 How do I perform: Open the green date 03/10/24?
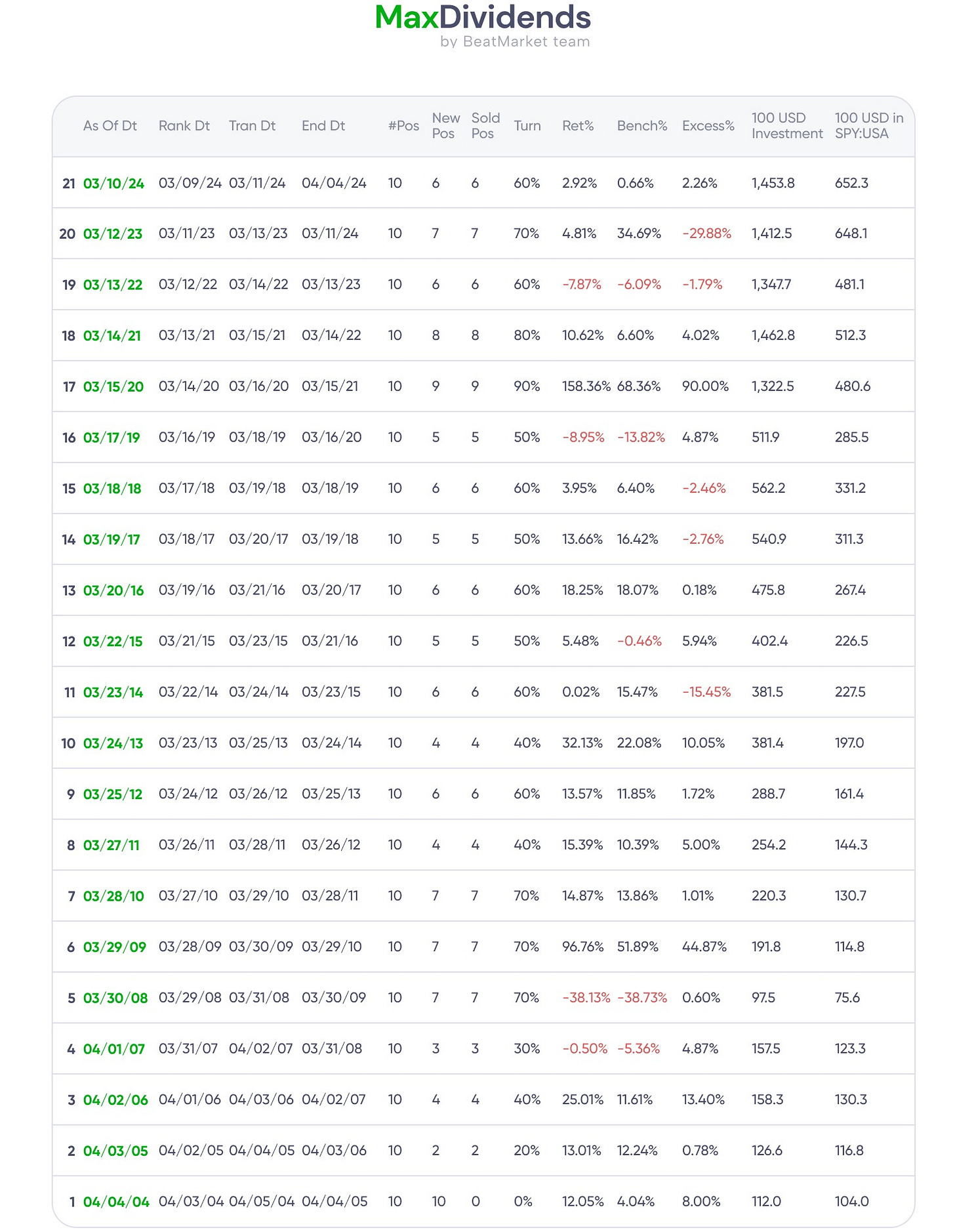(x=113, y=184)
